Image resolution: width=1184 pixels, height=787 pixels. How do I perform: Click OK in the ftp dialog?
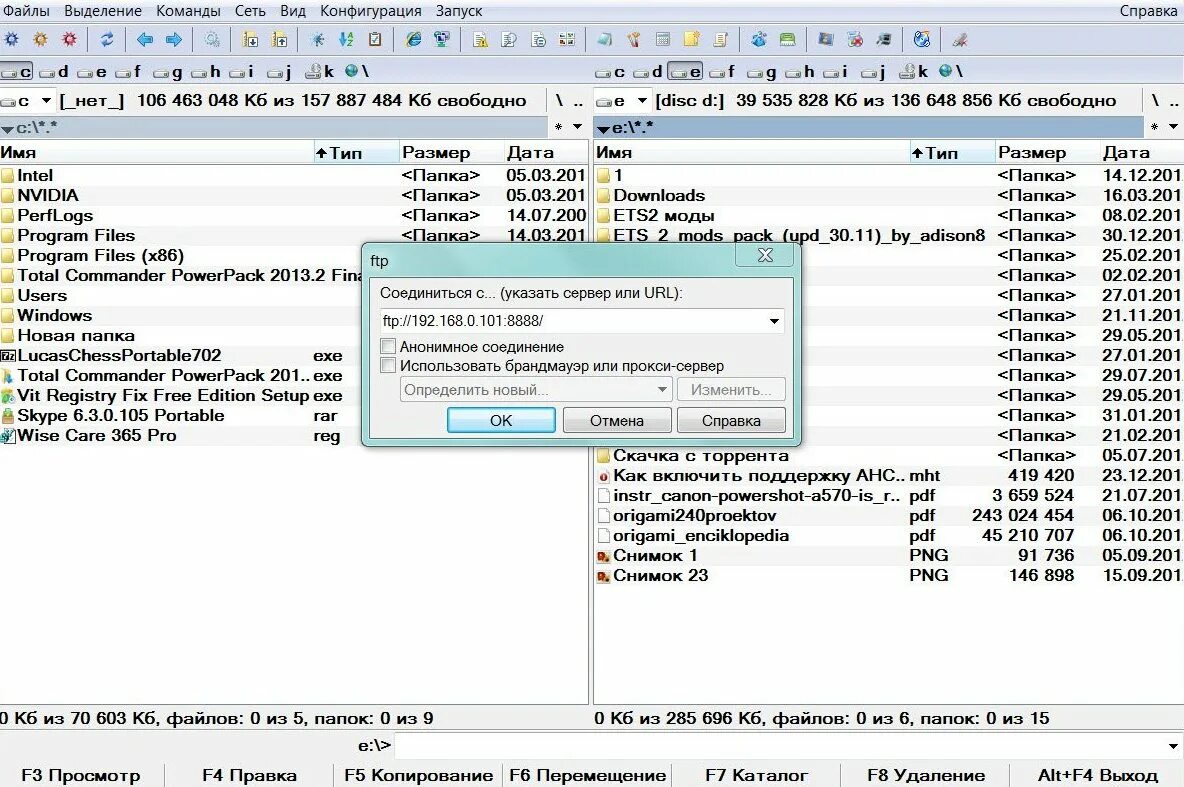coord(501,421)
